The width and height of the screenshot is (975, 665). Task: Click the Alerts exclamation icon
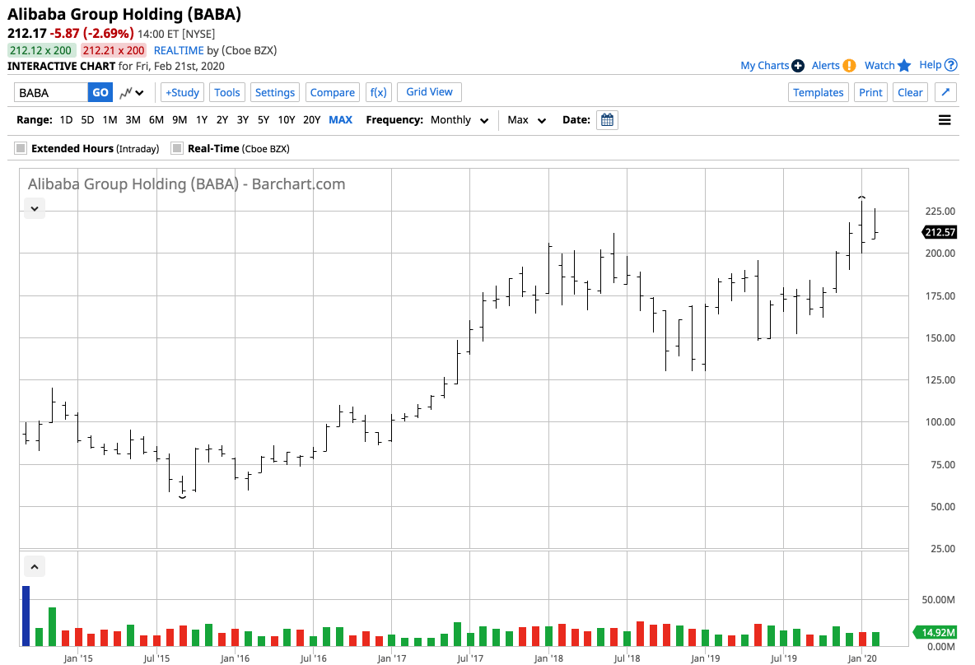[x=849, y=65]
